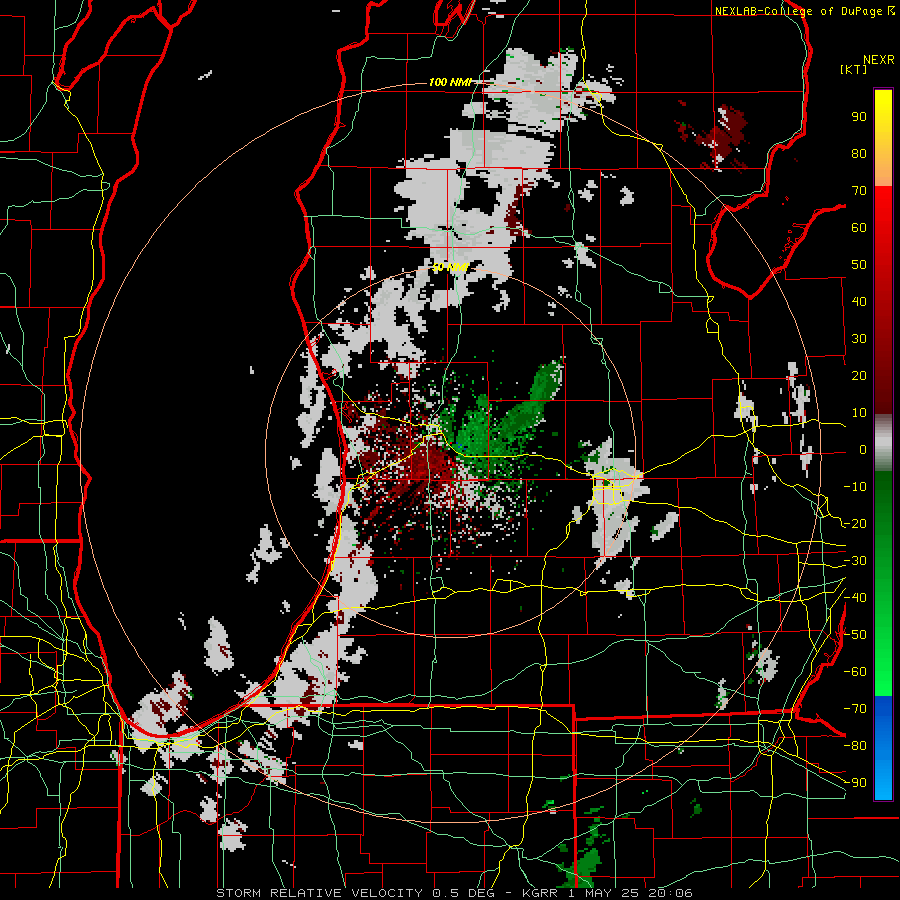Click the 90 value on the velocity scale
Viewport: 900px width, 900px height.
tap(859, 117)
